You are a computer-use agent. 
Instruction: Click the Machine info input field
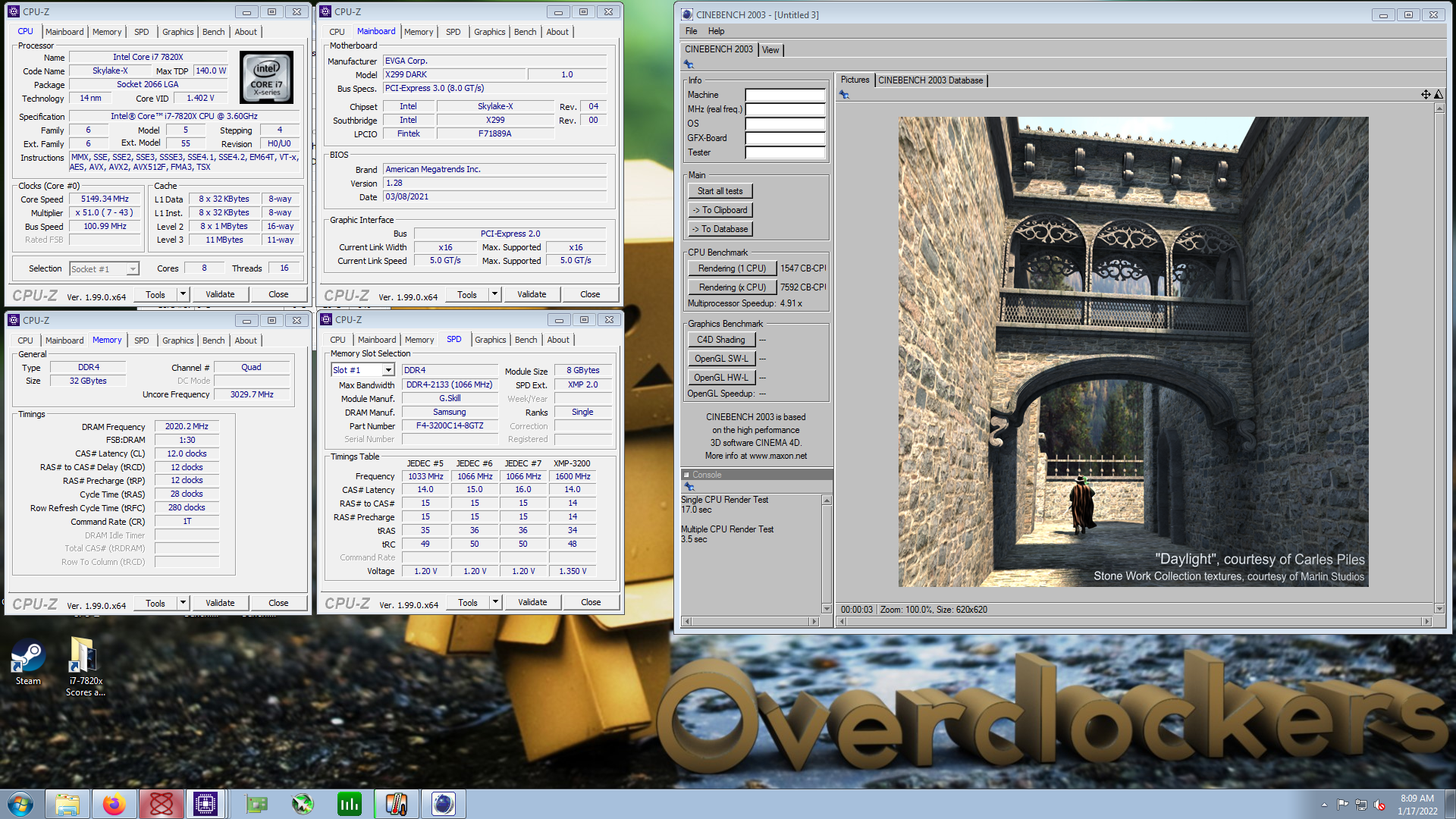pos(785,95)
